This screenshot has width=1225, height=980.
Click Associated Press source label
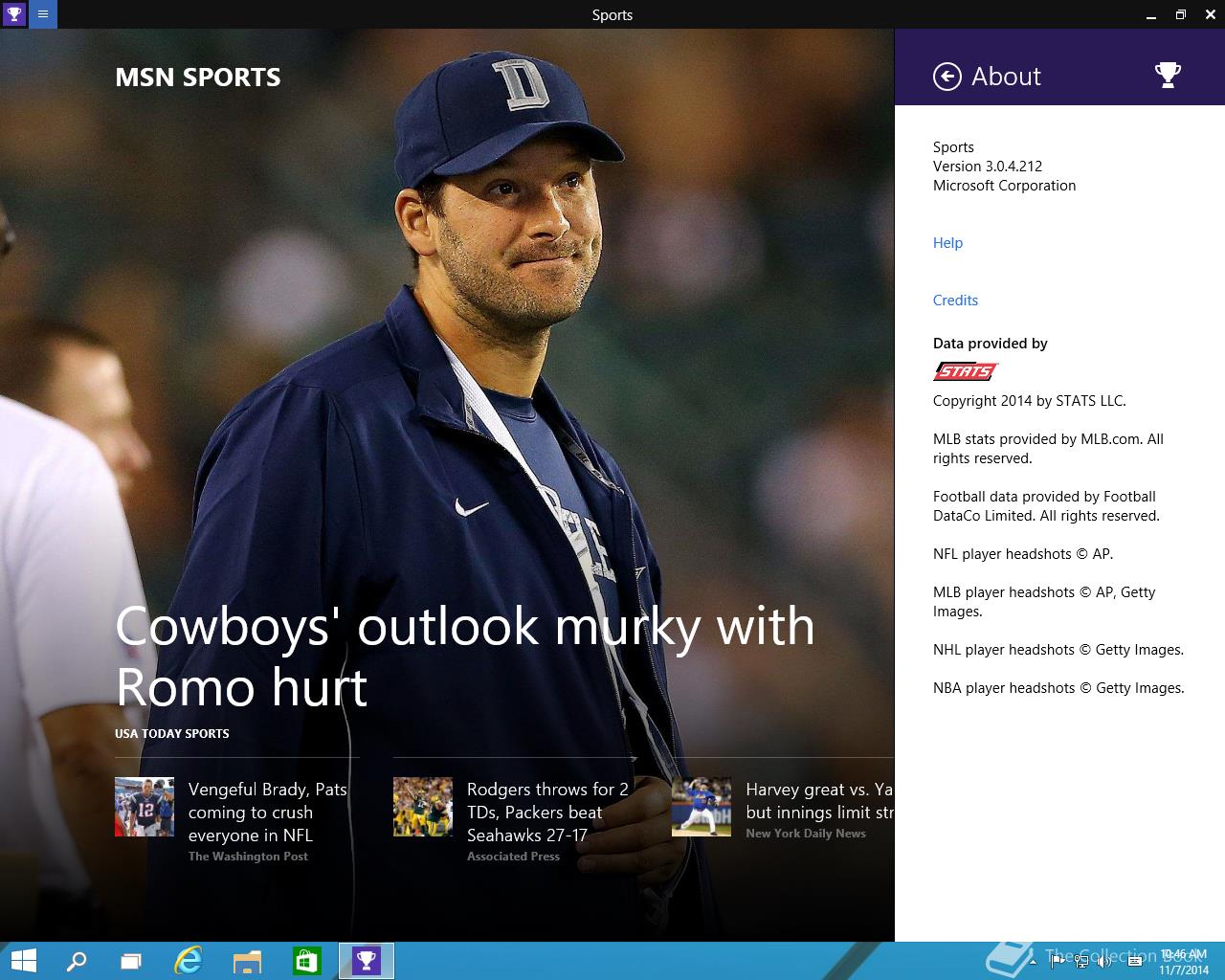pyautogui.click(x=513, y=857)
